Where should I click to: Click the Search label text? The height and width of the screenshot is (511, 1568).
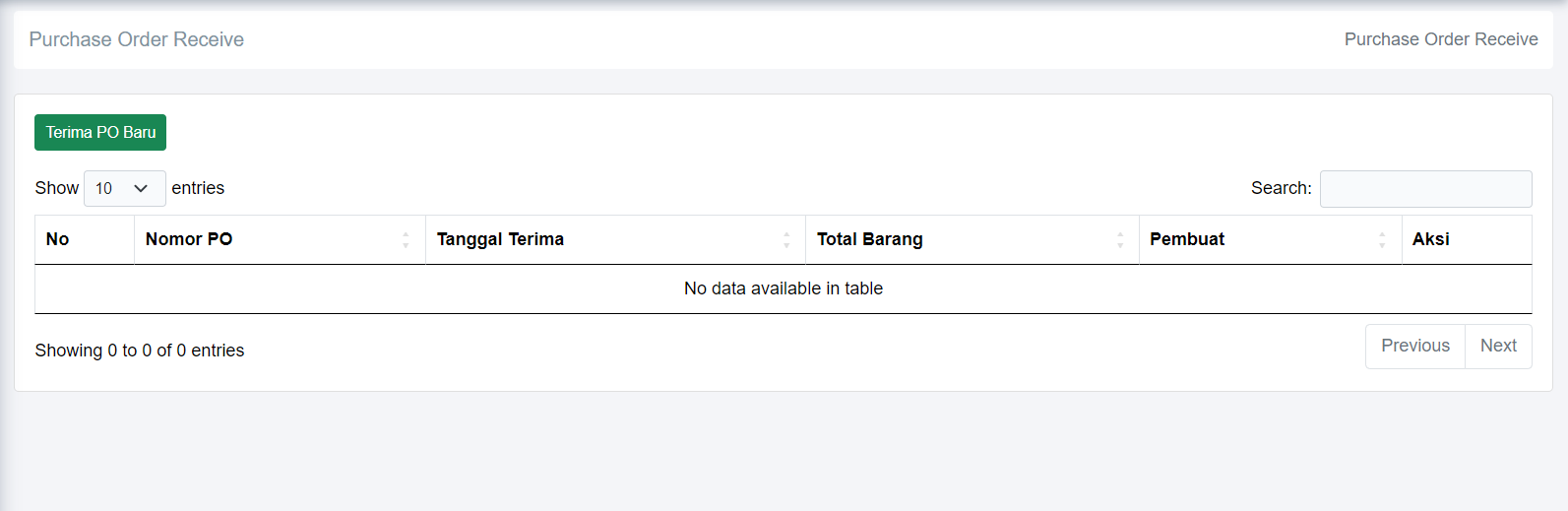click(1281, 188)
